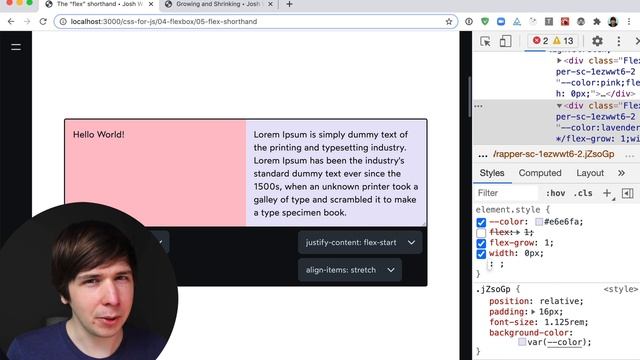The image size is (640, 360).
Task: Disable the flex-grow: 1 declaration
Action: tap(481, 243)
